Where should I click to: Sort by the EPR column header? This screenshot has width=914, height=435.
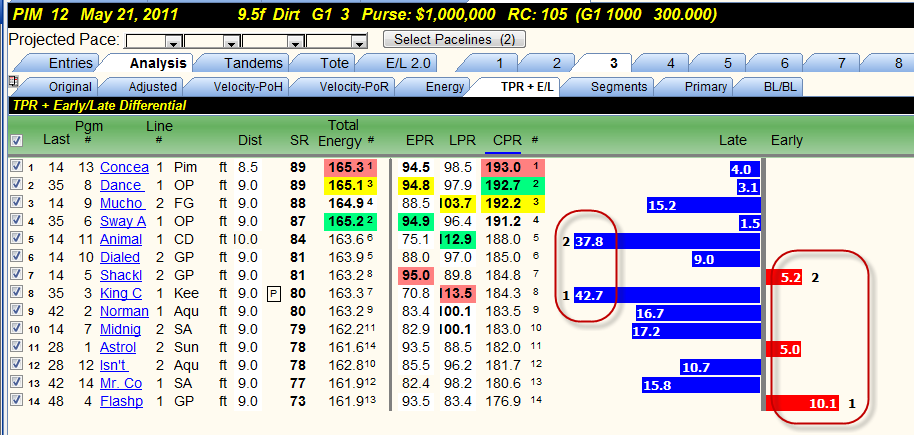(419, 140)
